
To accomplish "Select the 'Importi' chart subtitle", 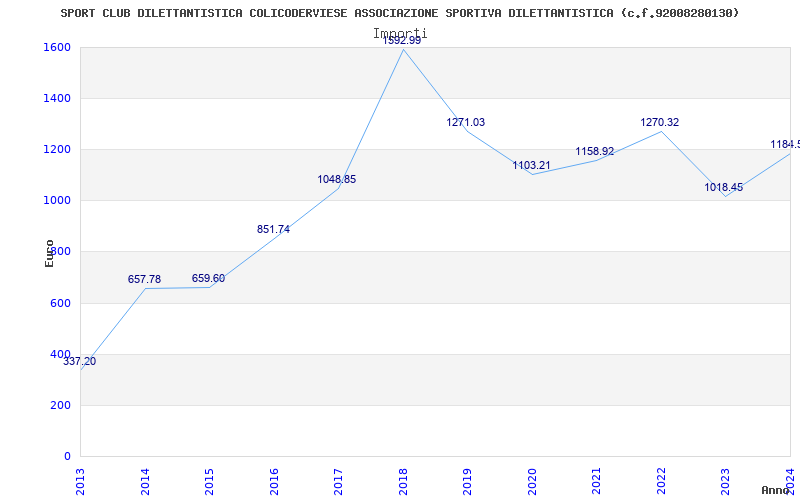I will 400,34.
